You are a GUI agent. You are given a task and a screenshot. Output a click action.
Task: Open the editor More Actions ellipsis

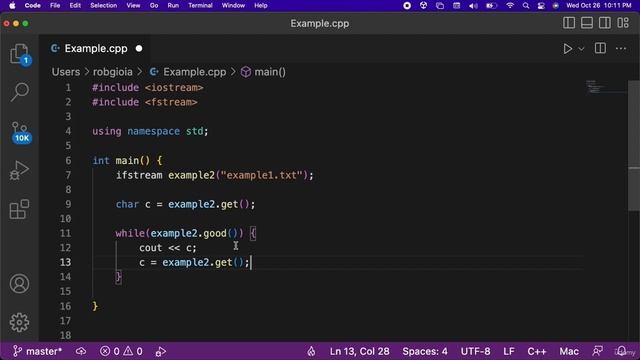click(621, 49)
